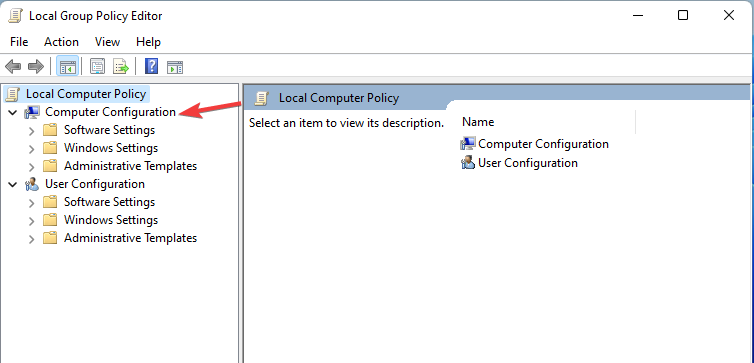
Task: Click the Back arrow toolbar icon
Action: [x=13, y=66]
